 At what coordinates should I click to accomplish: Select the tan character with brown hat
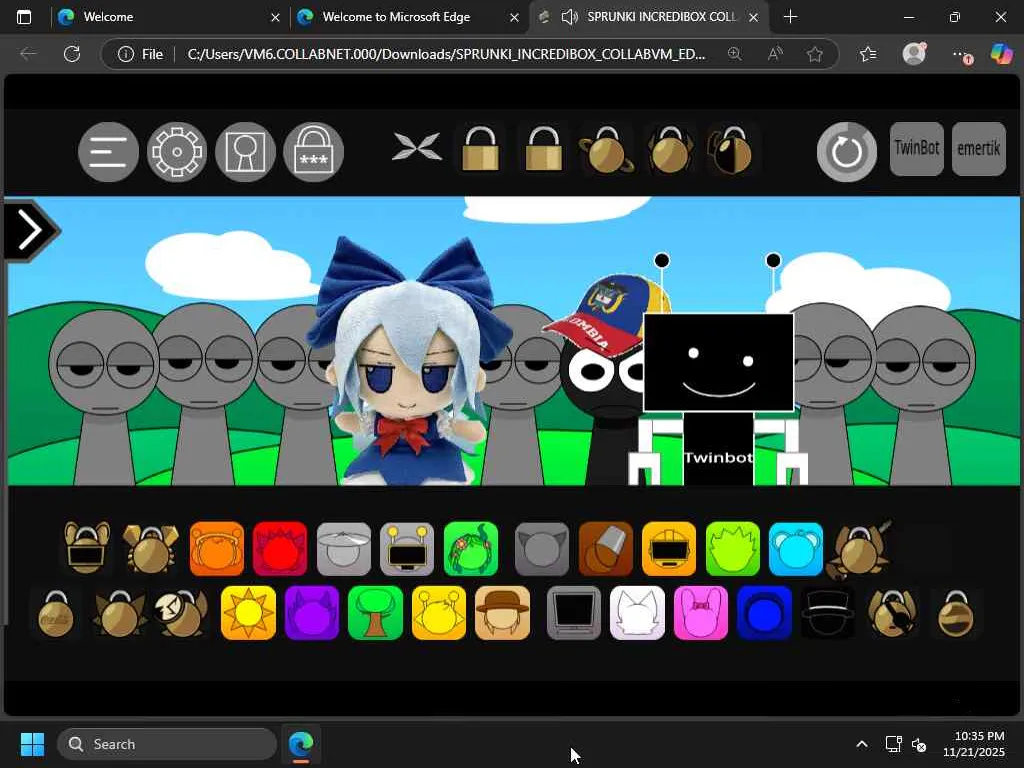pos(502,613)
